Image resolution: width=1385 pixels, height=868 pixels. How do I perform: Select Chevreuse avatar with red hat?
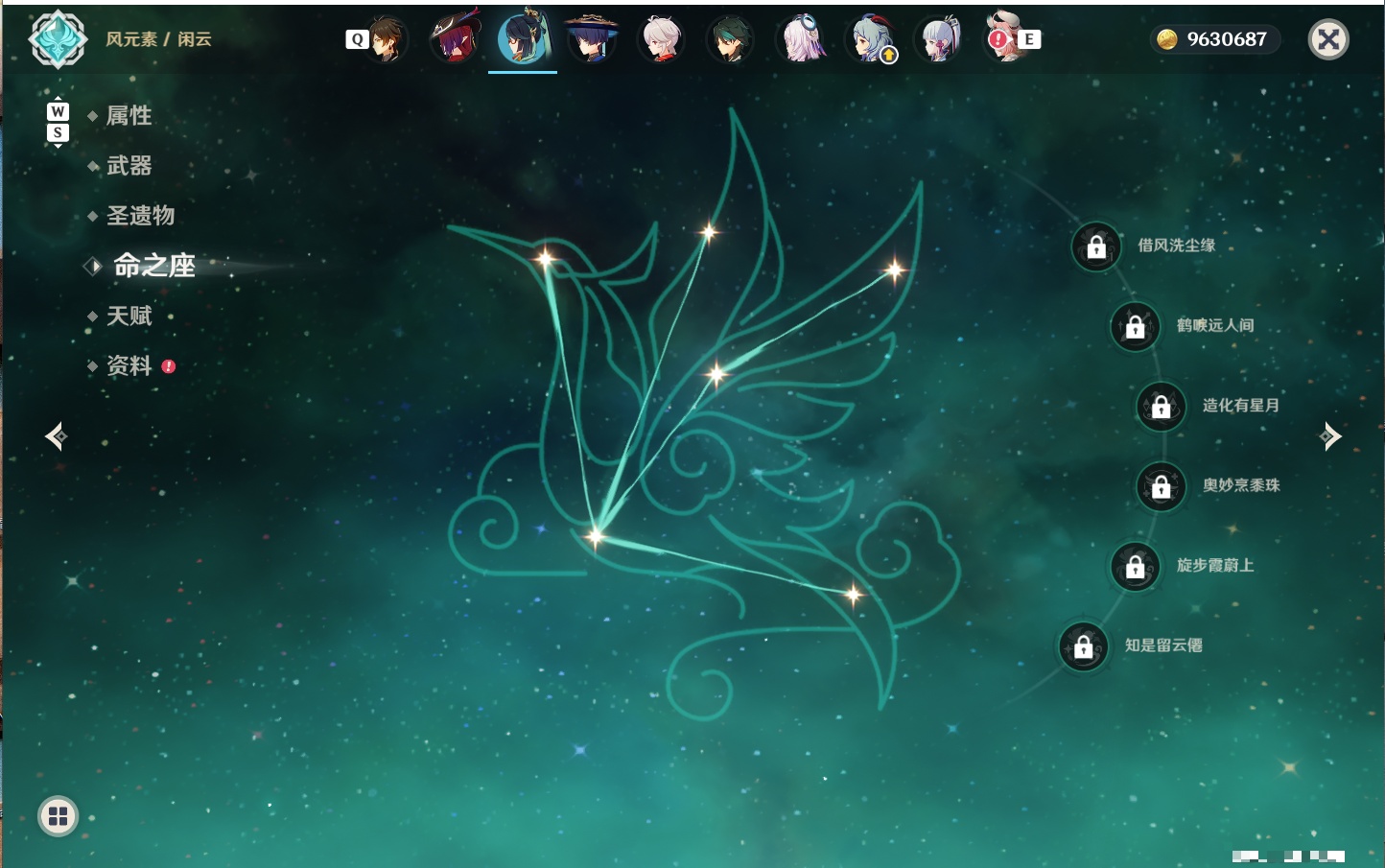pos(455,39)
